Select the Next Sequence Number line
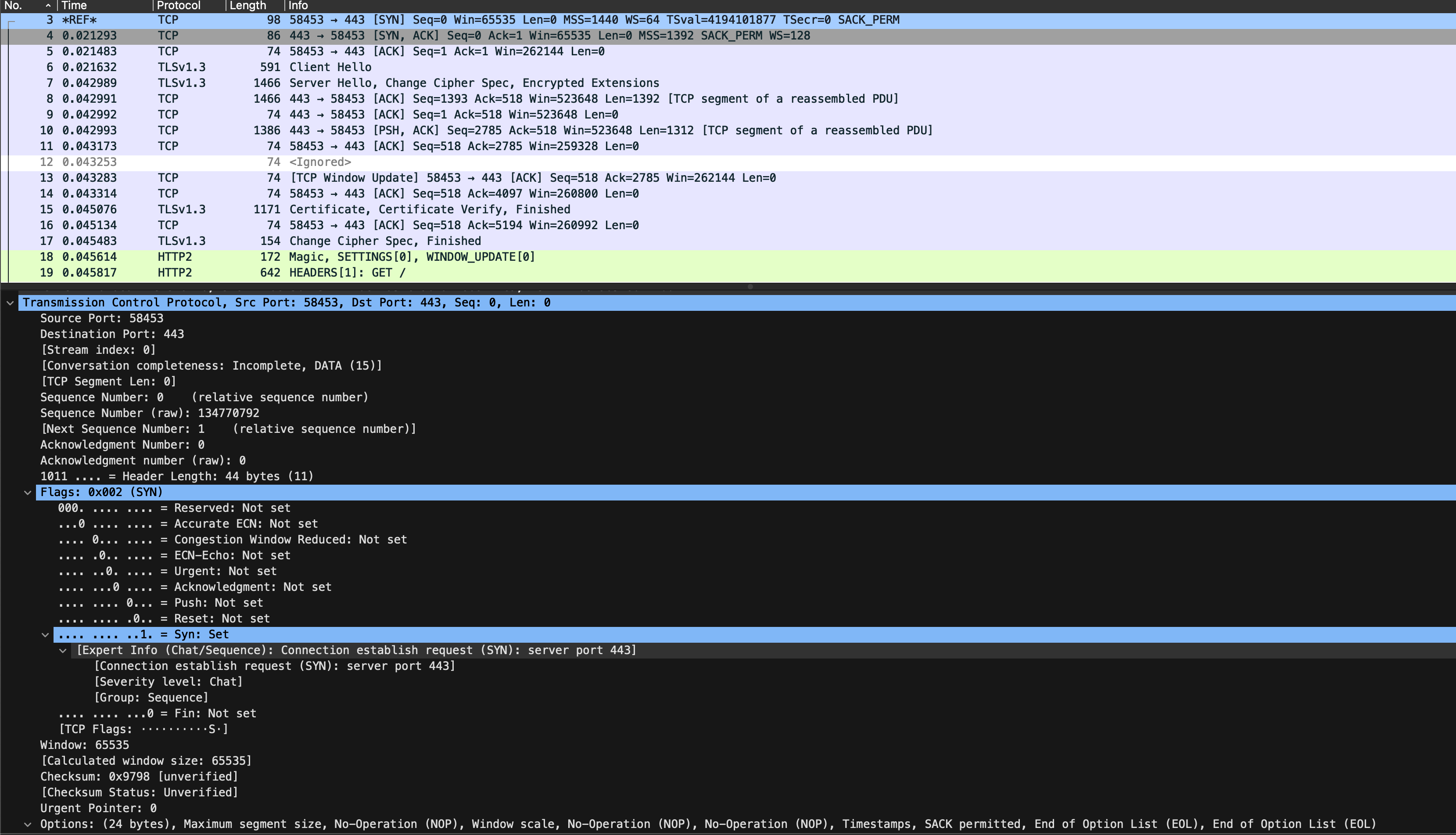Image resolution: width=1456 pixels, height=835 pixels. click(229, 429)
